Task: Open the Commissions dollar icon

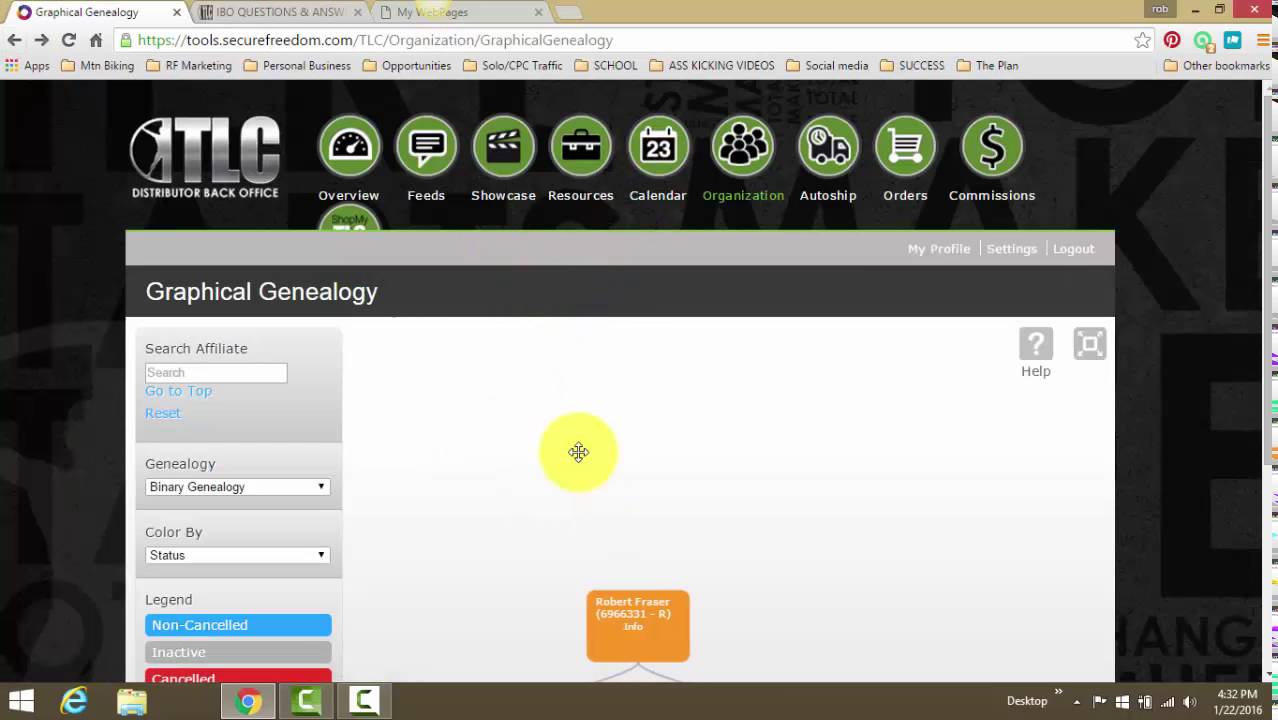Action: pyautogui.click(x=992, y=146)
